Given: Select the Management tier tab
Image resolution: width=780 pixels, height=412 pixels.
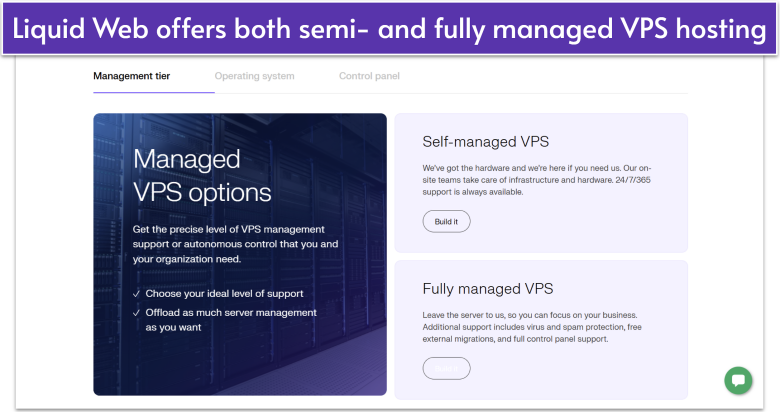Looking at the screenshot, I should click(130, 76).
